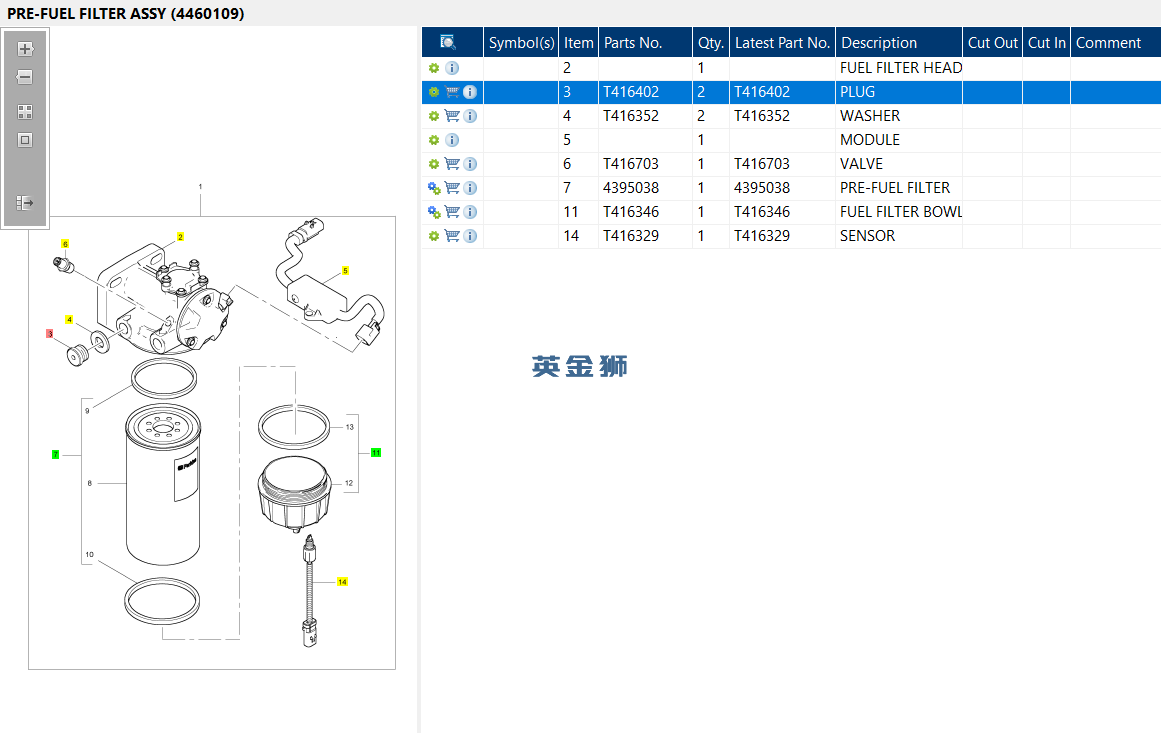Click the WASHER description cell
The image size is (1161, 733).
(x=899, y=116)
